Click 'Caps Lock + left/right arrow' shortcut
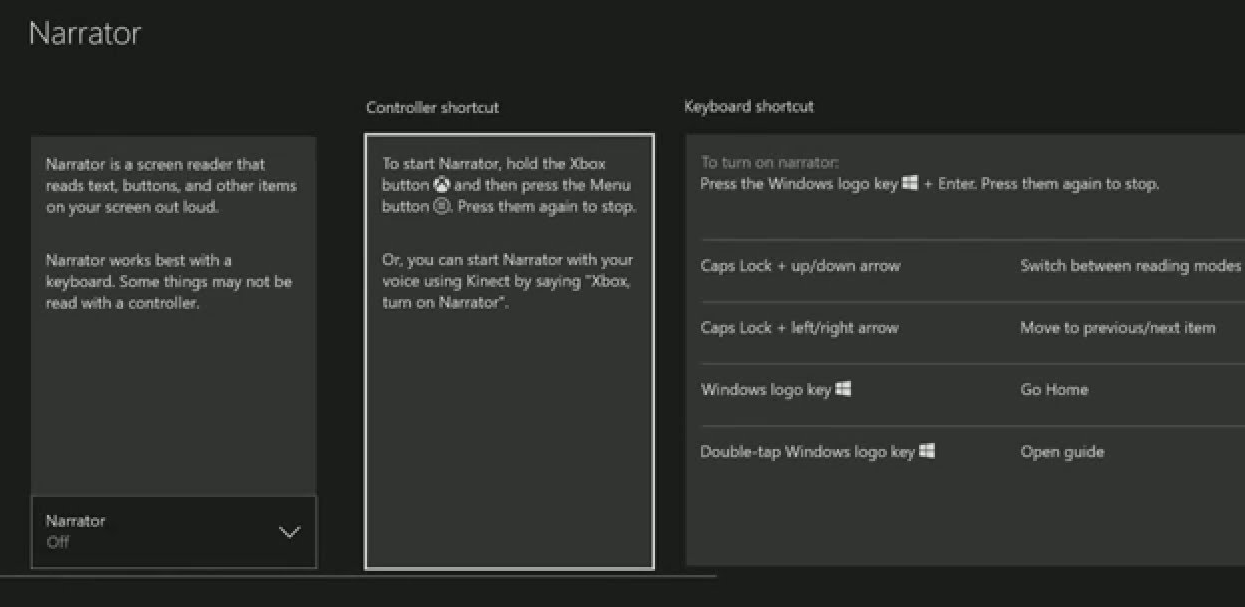Viewport: 1245px width, 607px height. [x=799, y=328]
